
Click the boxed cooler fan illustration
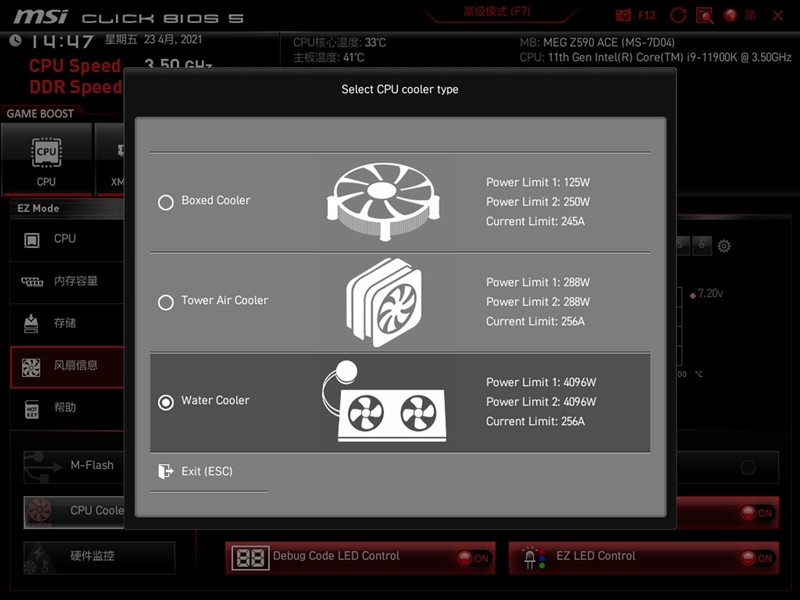[383, 202]
